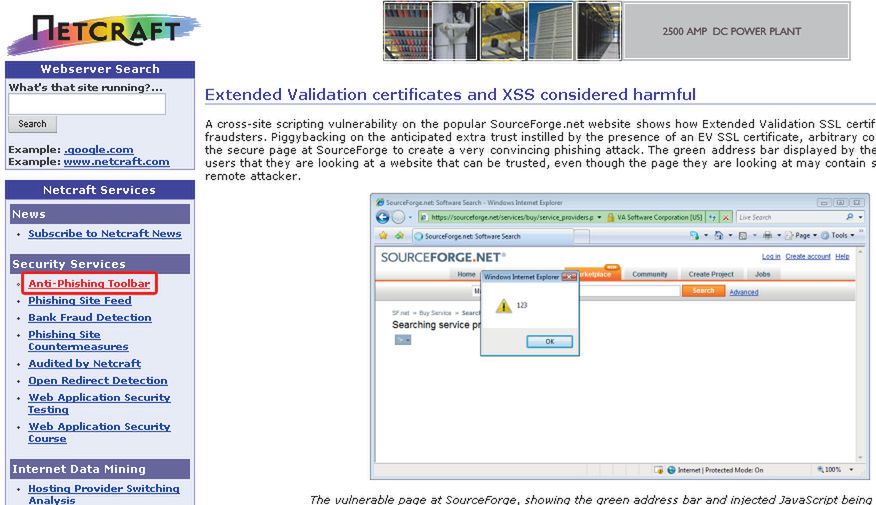
Task: Click the padlock icon in address bar
Action: point(610,217)
